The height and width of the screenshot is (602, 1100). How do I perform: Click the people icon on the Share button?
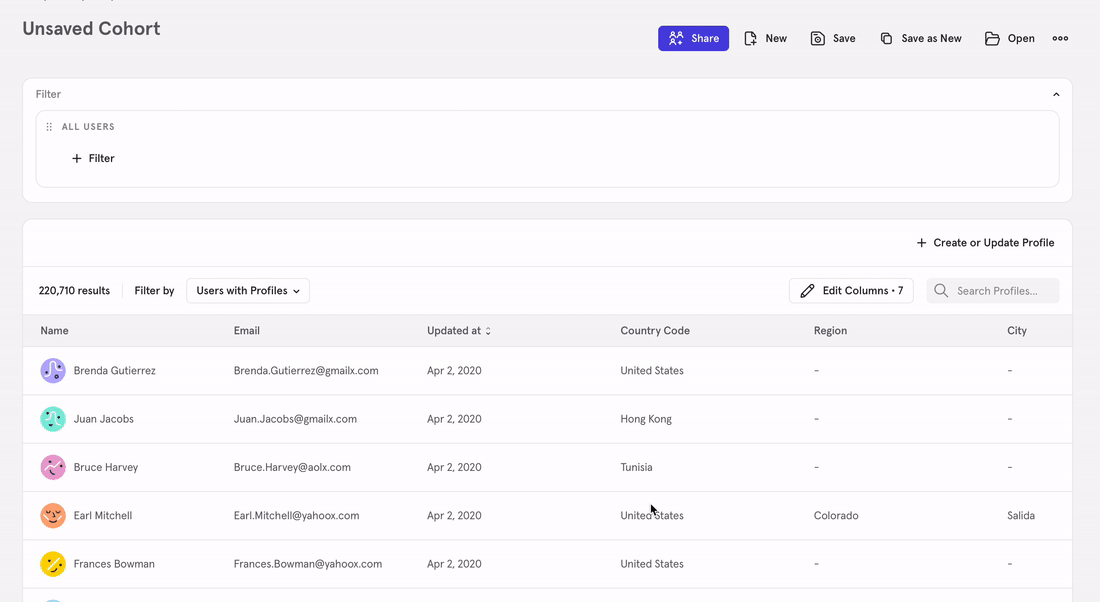click(x=676, y=37)
